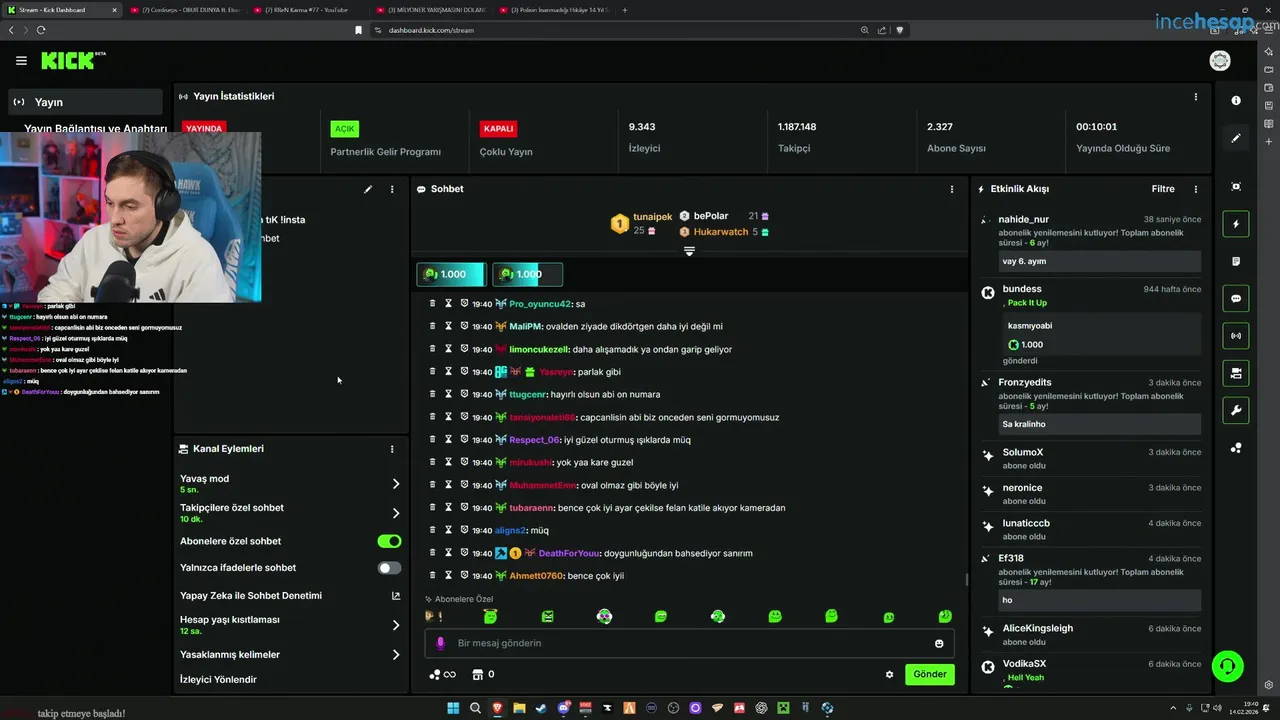Open Yayın Bağlantısı ve Anahtarı menu item
1280x720 pixels.
click(x=95, y=129)
